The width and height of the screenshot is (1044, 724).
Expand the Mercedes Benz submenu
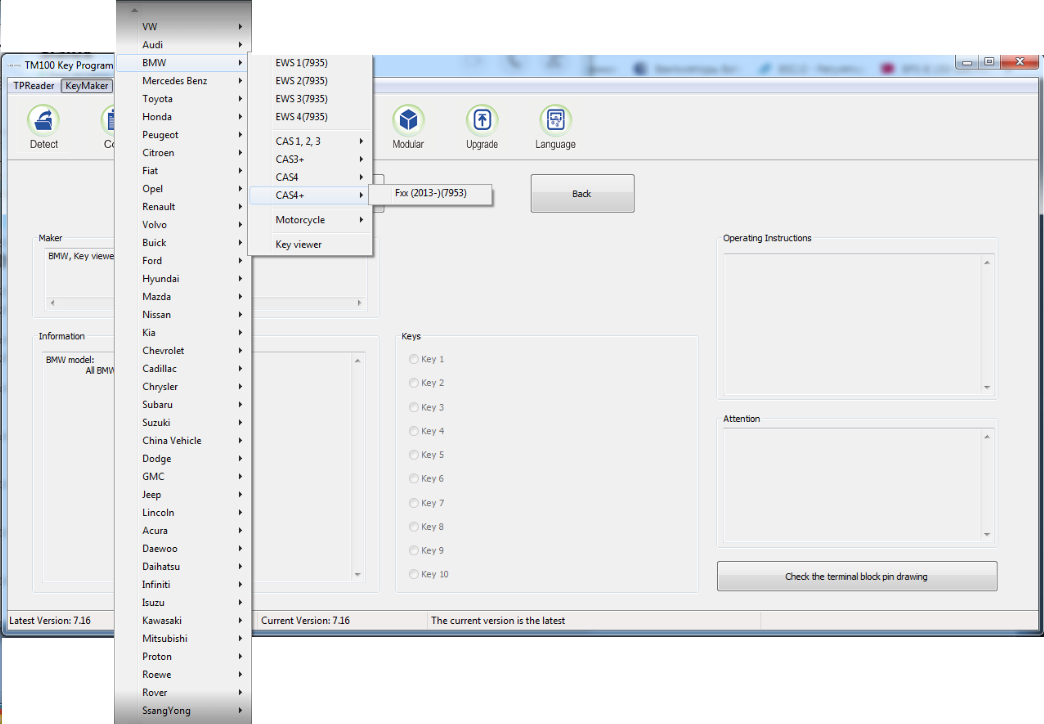[x=183, y=81]
